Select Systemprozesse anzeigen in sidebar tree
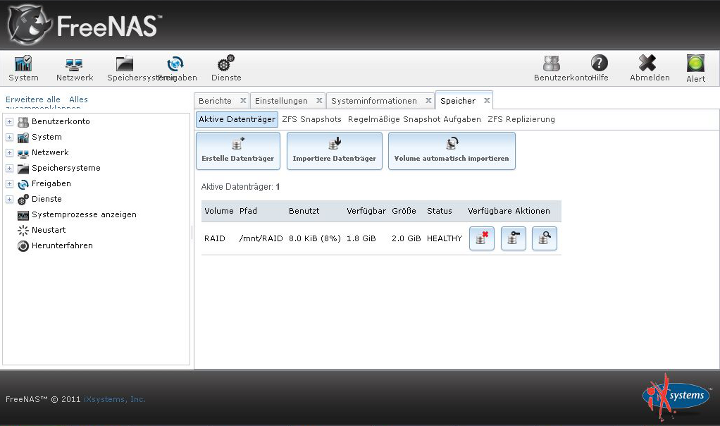The height and width of the screenshot is (426, 720). [84, 215]
